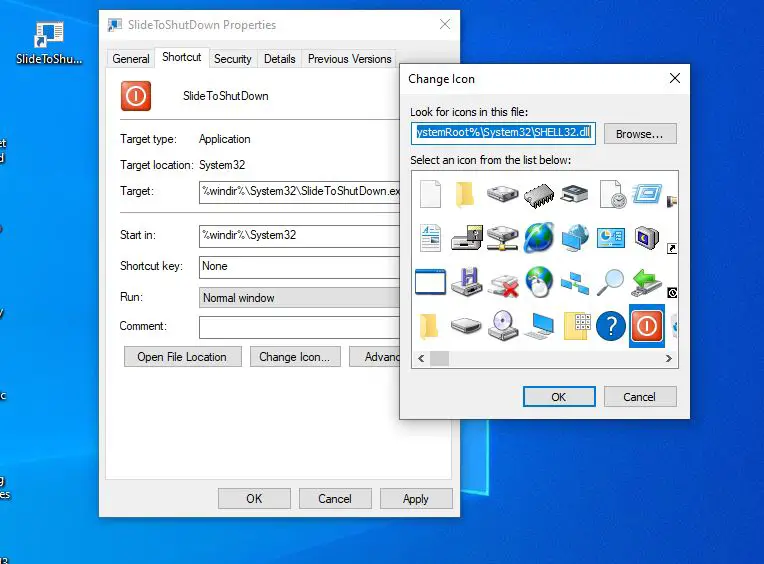Pick the networked computers icon
The height and width of the screenshot is (564, 764).
click(575, 283)
